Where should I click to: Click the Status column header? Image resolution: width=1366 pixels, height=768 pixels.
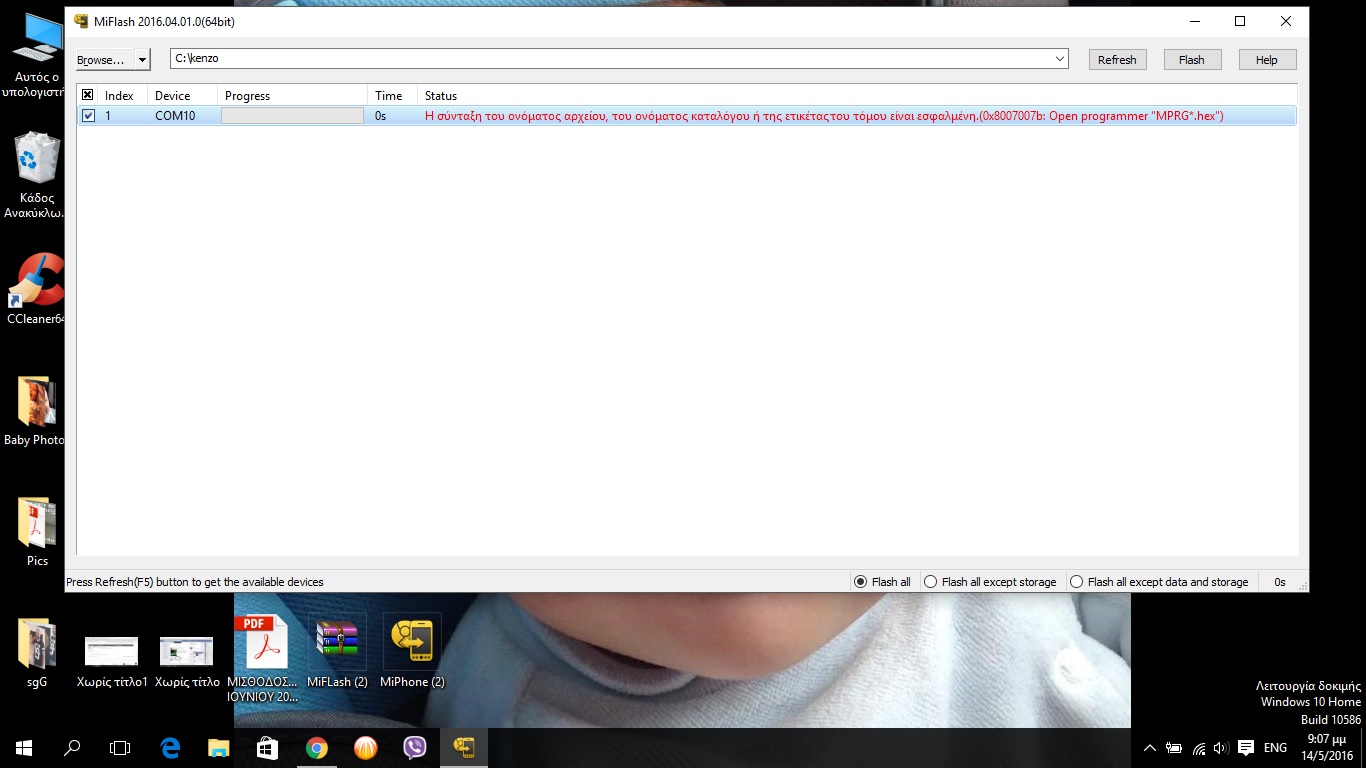pyautogui.click(x=441, y=96)
